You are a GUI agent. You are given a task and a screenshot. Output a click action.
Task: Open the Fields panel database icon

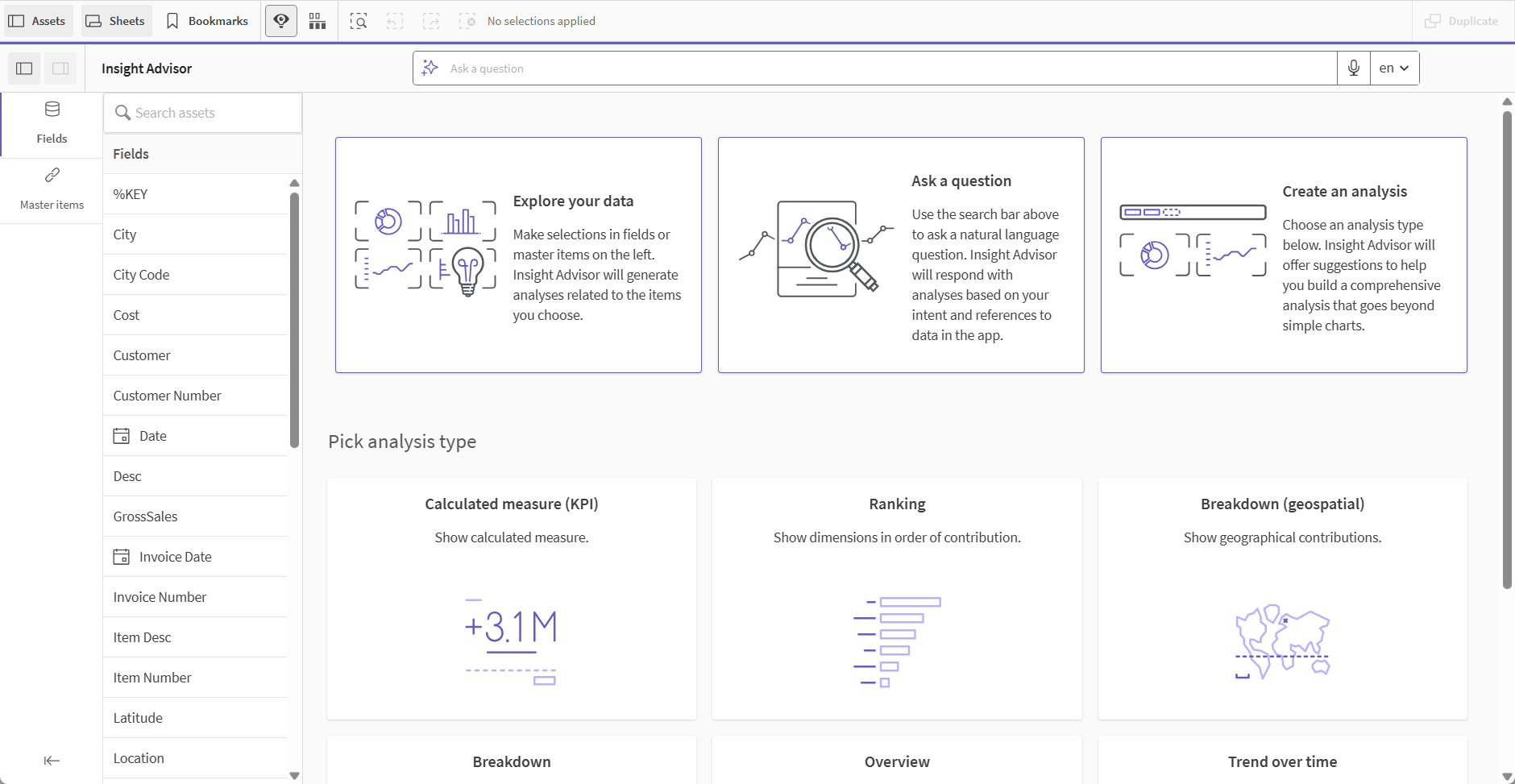tap(51, 109)
